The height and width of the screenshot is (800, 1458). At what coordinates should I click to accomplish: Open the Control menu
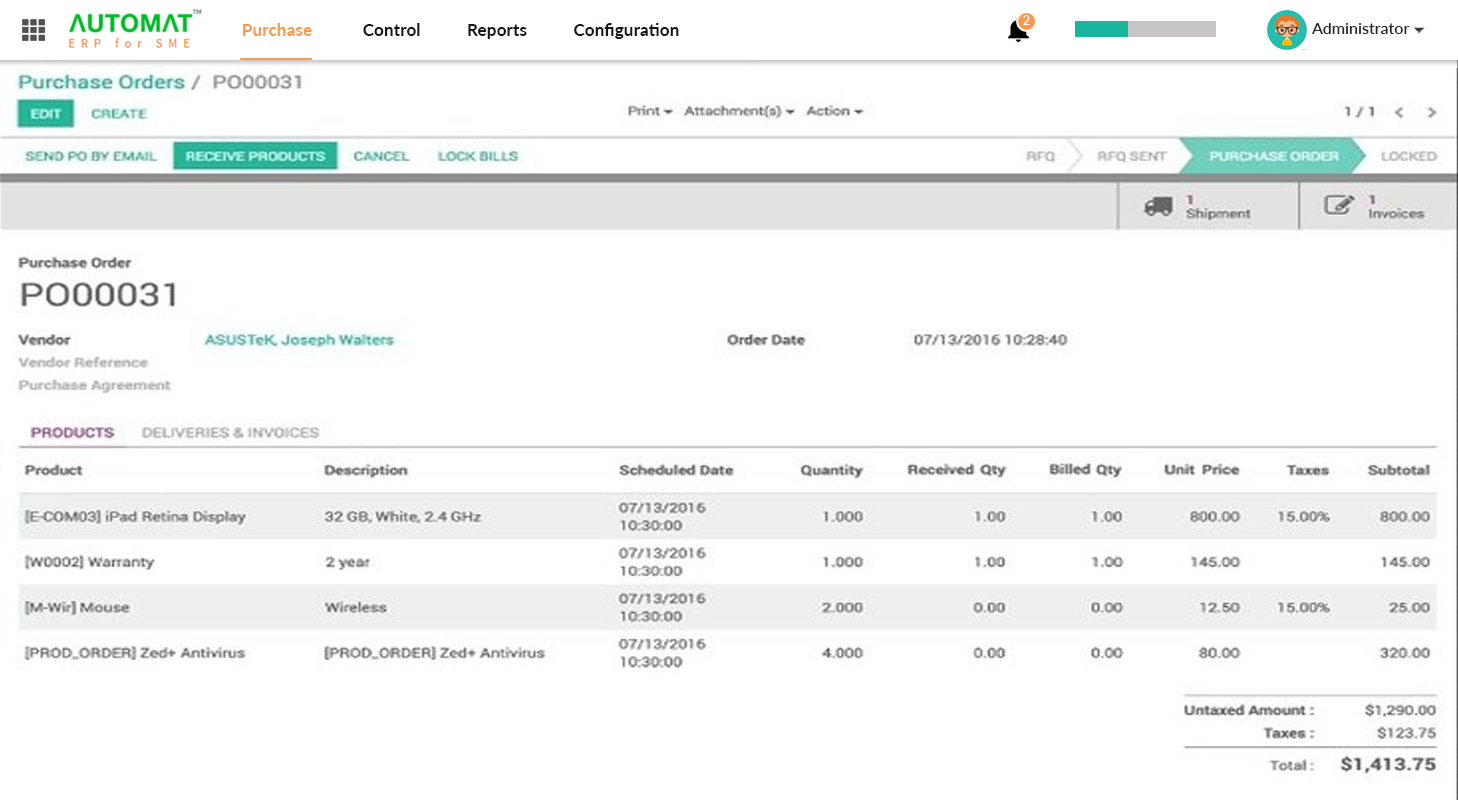(391, 30)
